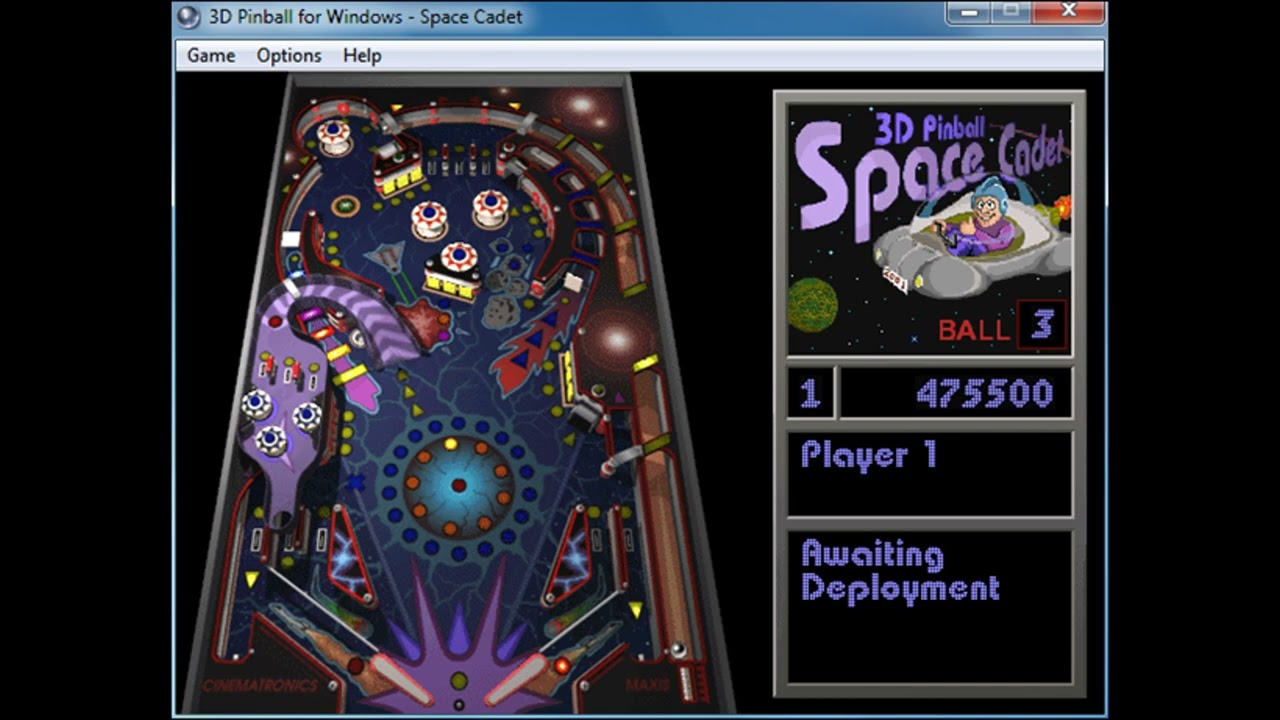
Task: Click the 'Player 1' label
Action: pos(868,455)
